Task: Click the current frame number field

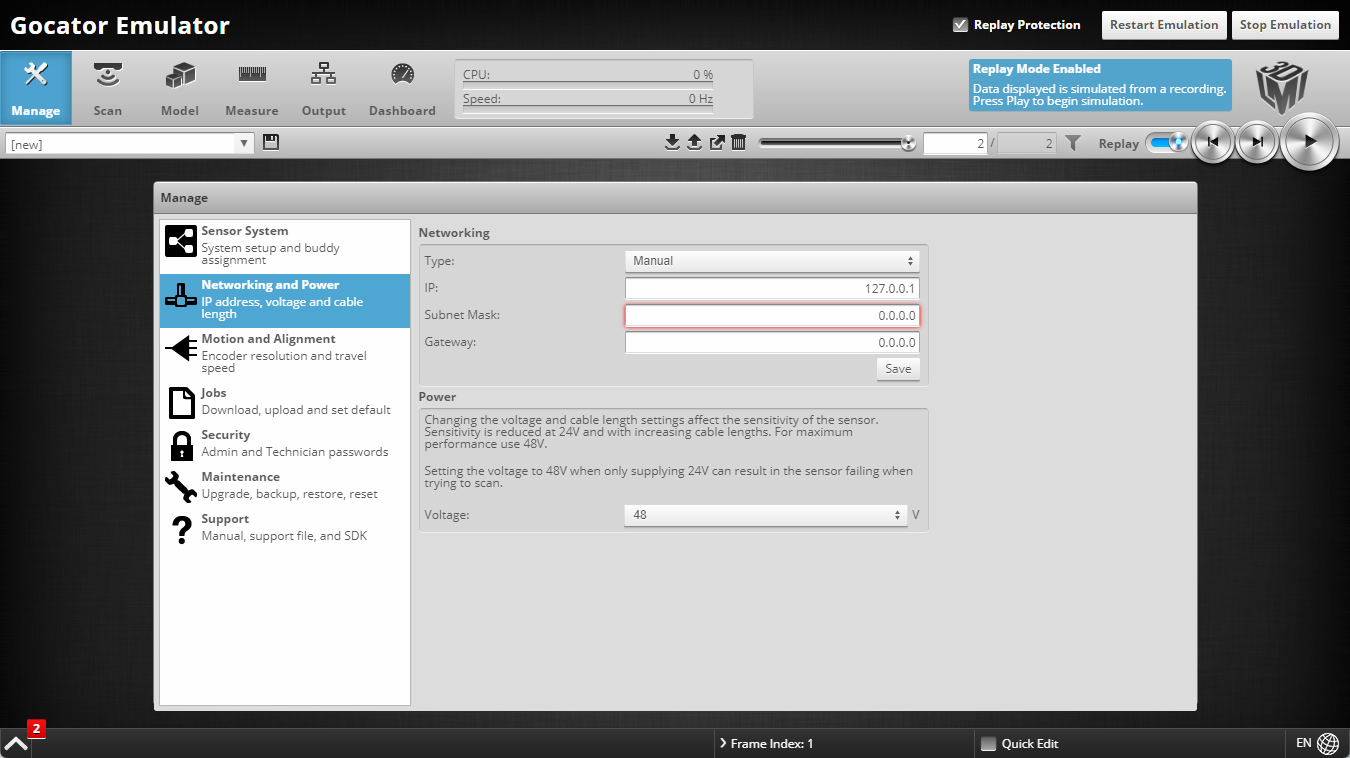Action: point(955,144)
